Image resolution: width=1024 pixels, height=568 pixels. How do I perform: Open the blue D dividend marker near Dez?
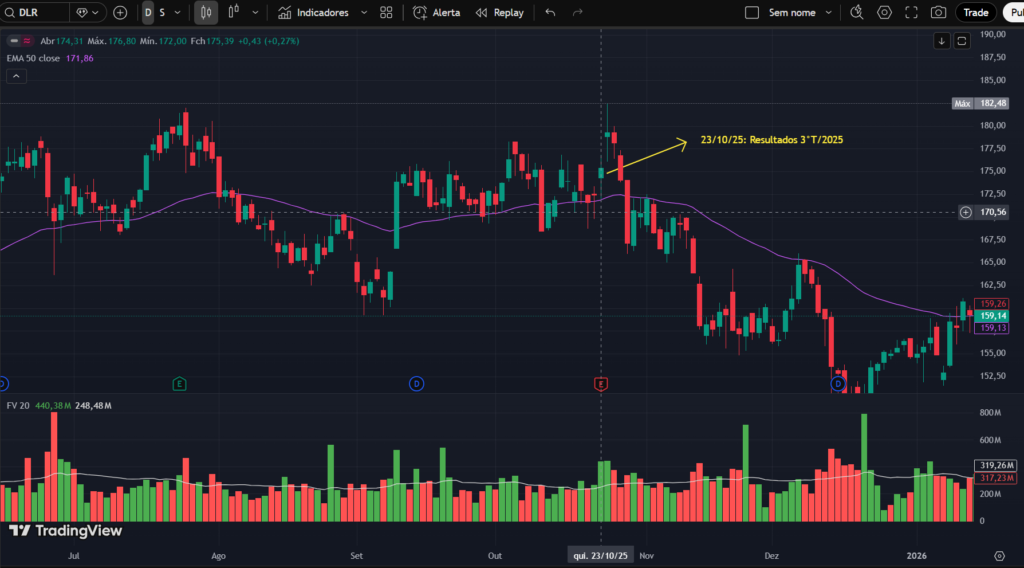pyautogui.click(x=838, y=384)
